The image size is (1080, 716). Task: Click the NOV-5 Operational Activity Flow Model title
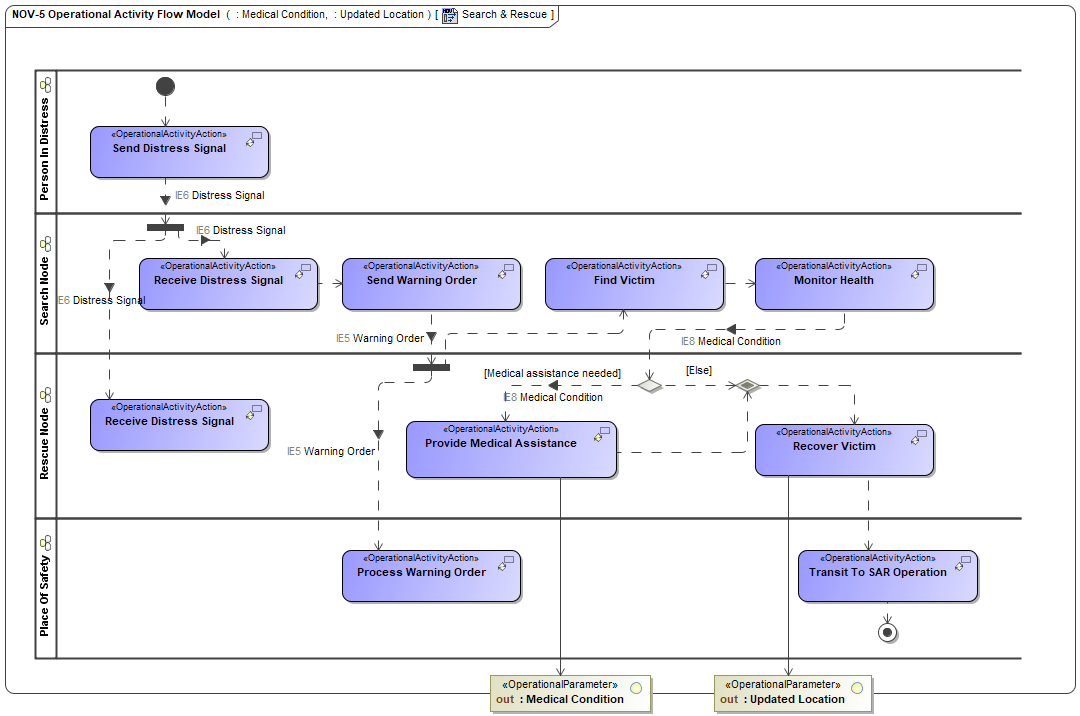click(116, 15)
